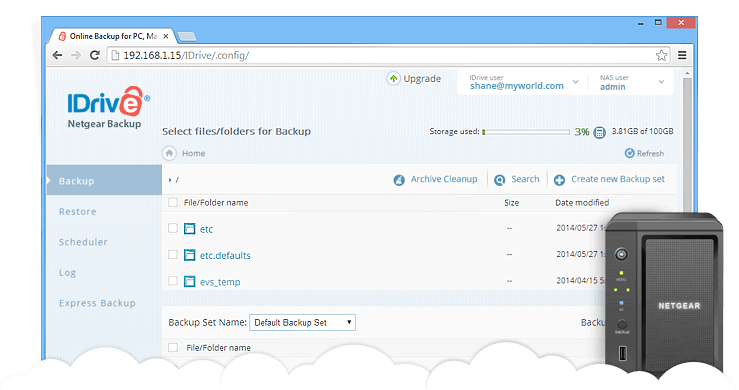Click the Create new Backup set plus icon
739x390 pixels.
point(559,180)
